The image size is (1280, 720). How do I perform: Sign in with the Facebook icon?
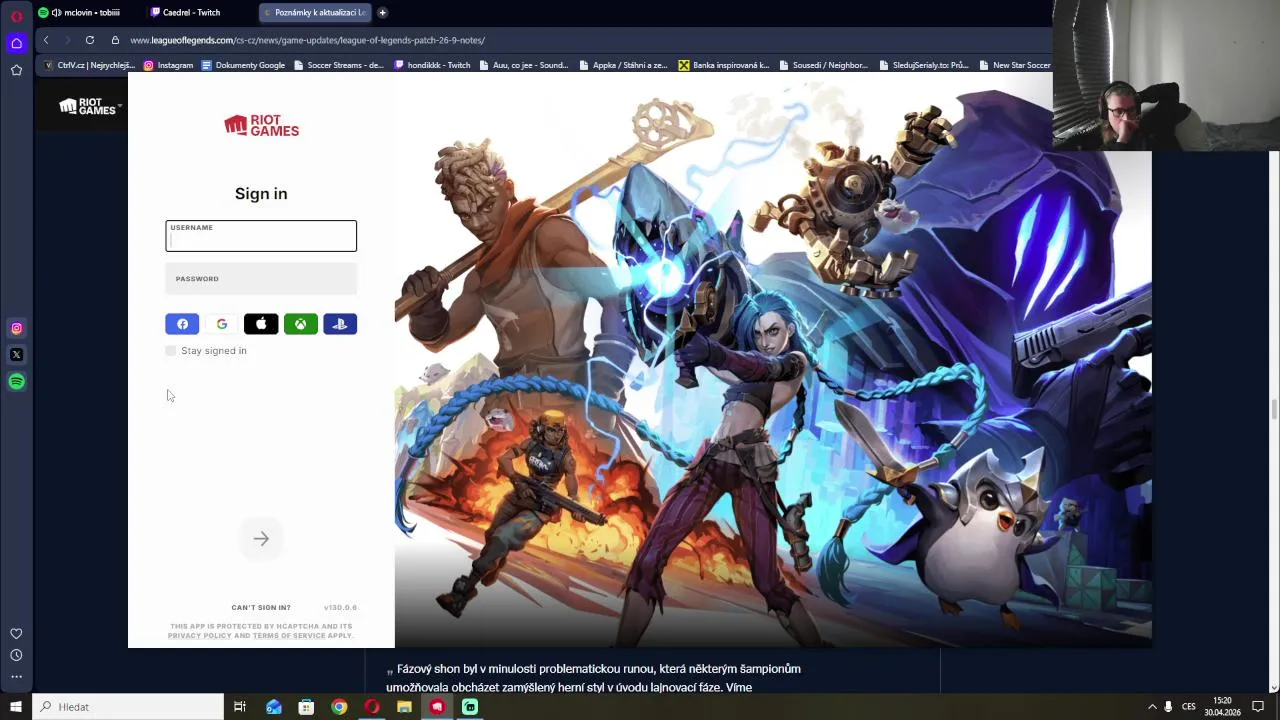[x=182, y=324]
